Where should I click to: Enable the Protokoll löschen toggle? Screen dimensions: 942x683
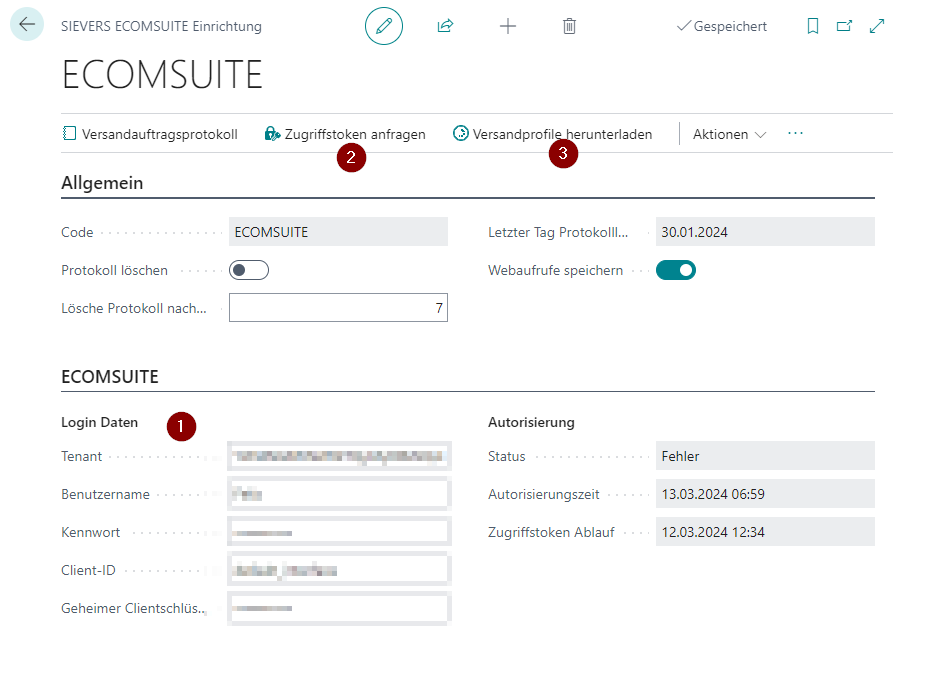tap(249, 270)
